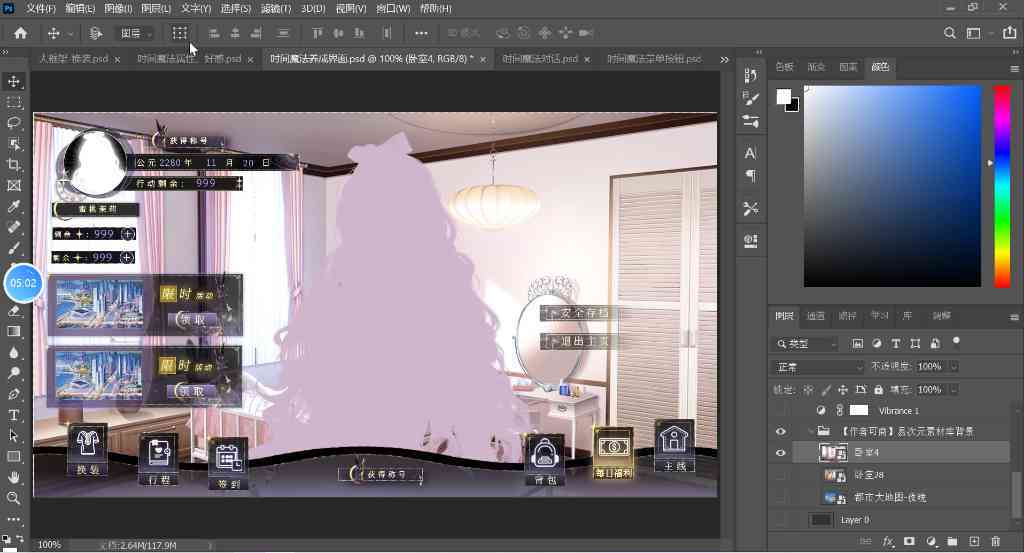Image resolution: width=1024 pixels, height=553 pixels.
Task: Show the Layer 0 layer
Action: click(x=780, y=520)
